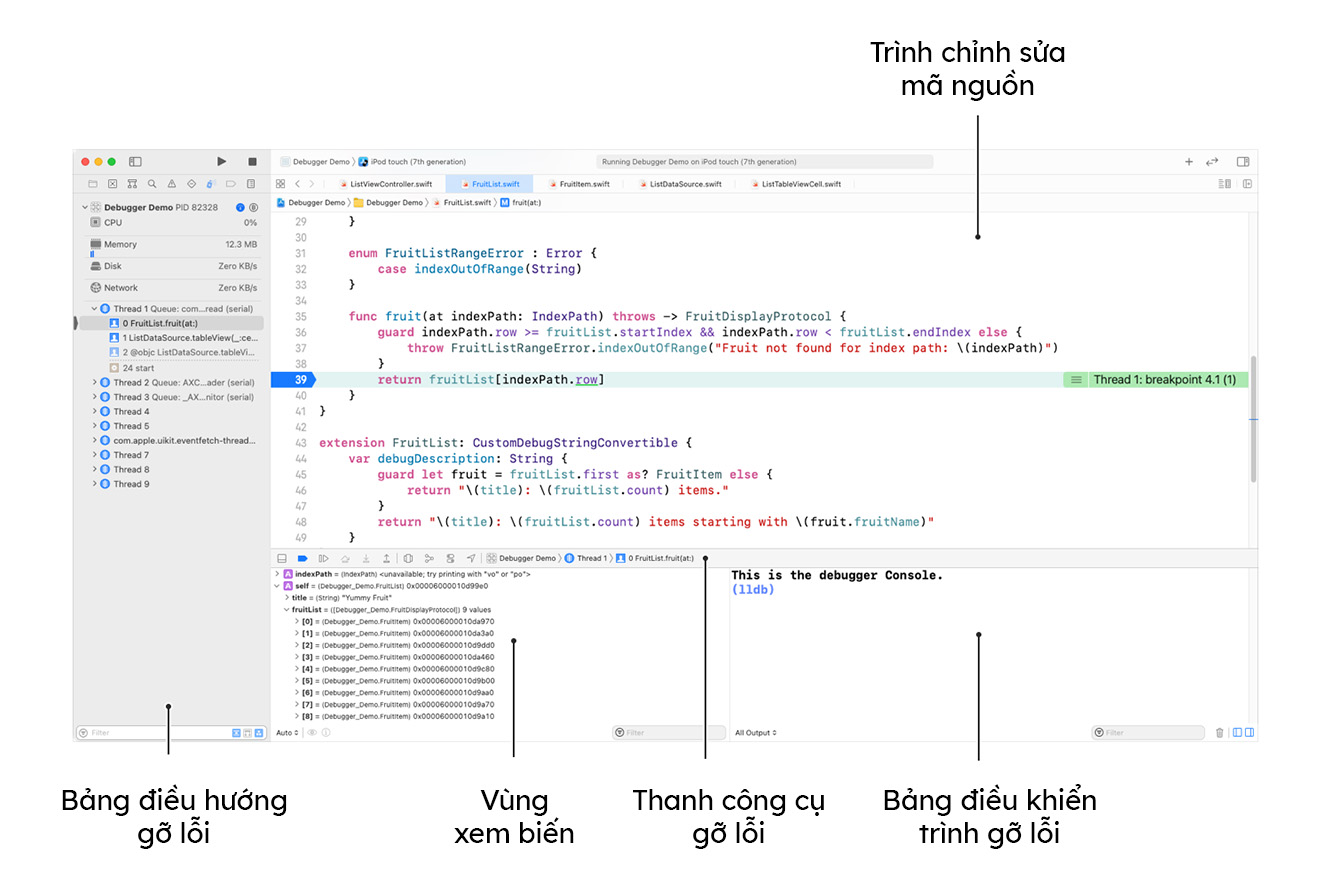
Task: Open the Auto variables scope popup
Action: pyautogui.click(x=288, y=733)
